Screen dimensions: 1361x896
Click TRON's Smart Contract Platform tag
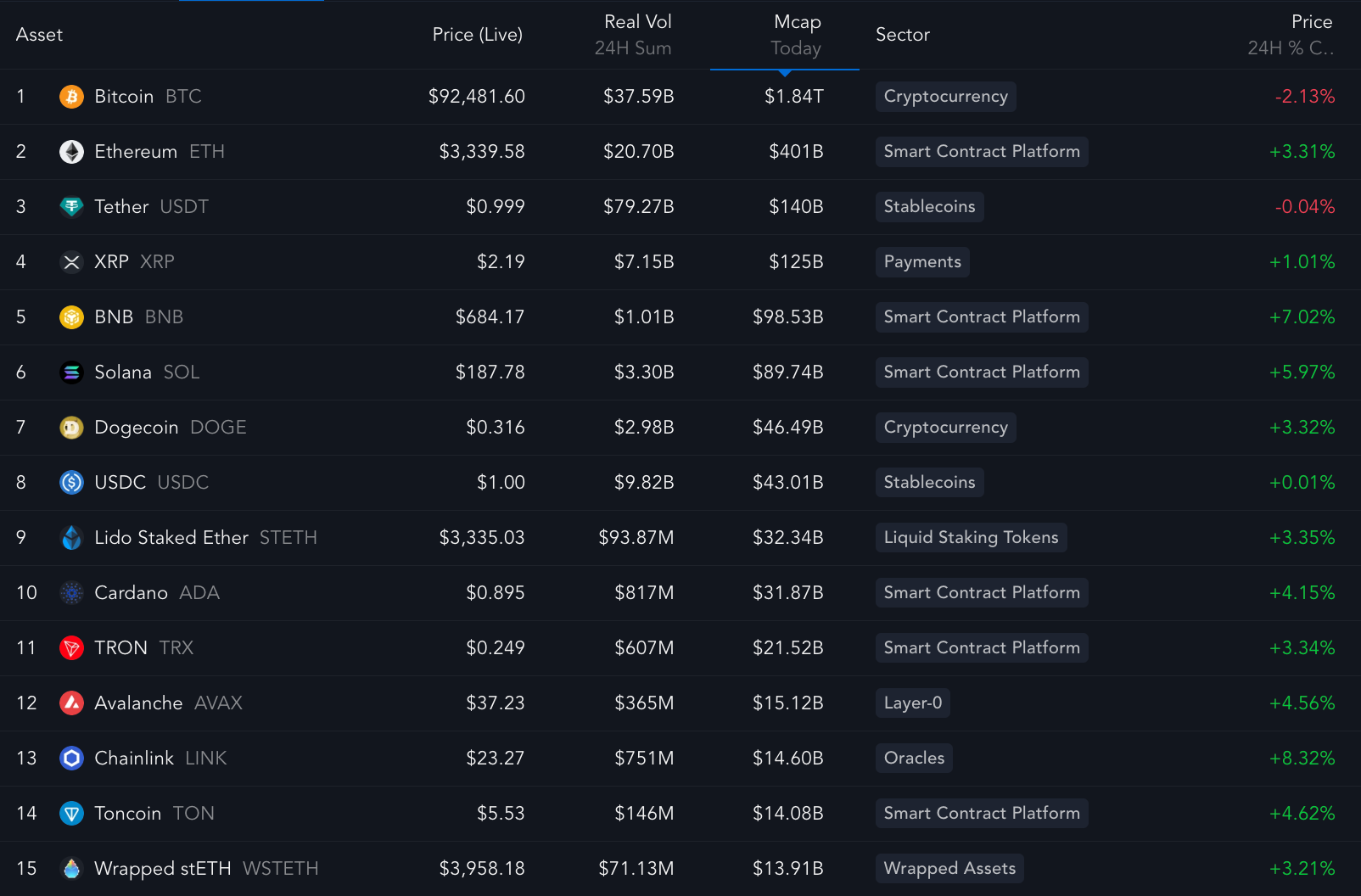[x=982, y=648]
